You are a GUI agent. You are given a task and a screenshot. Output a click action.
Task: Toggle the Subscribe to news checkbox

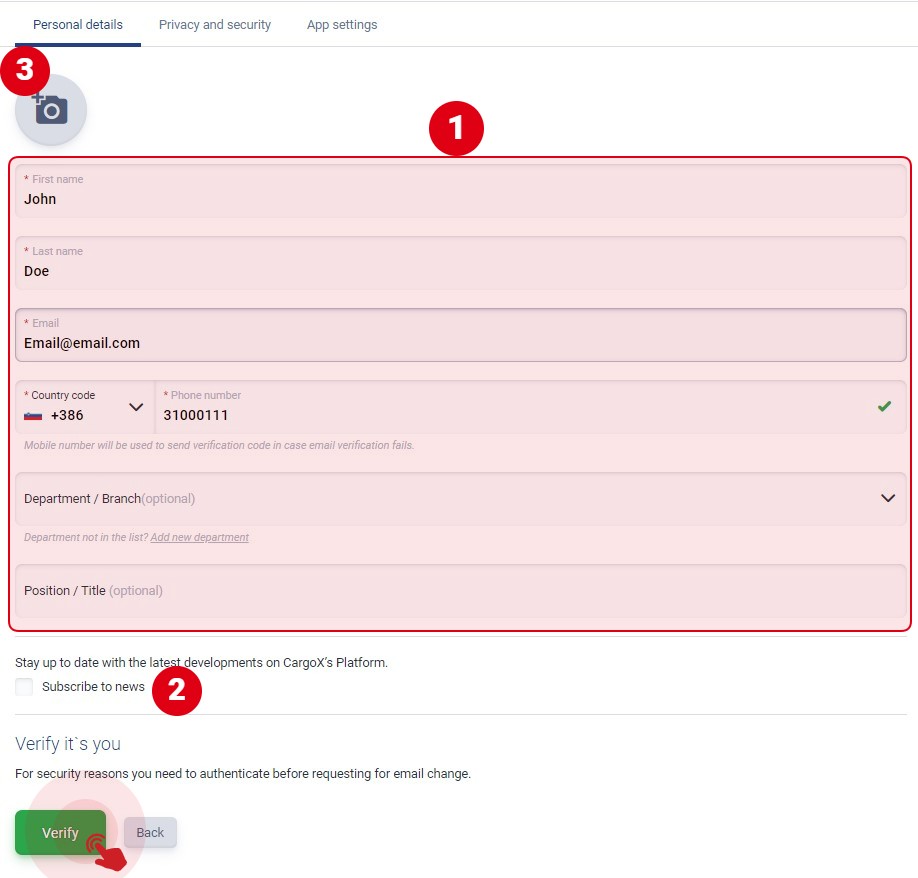pos(24,687)
